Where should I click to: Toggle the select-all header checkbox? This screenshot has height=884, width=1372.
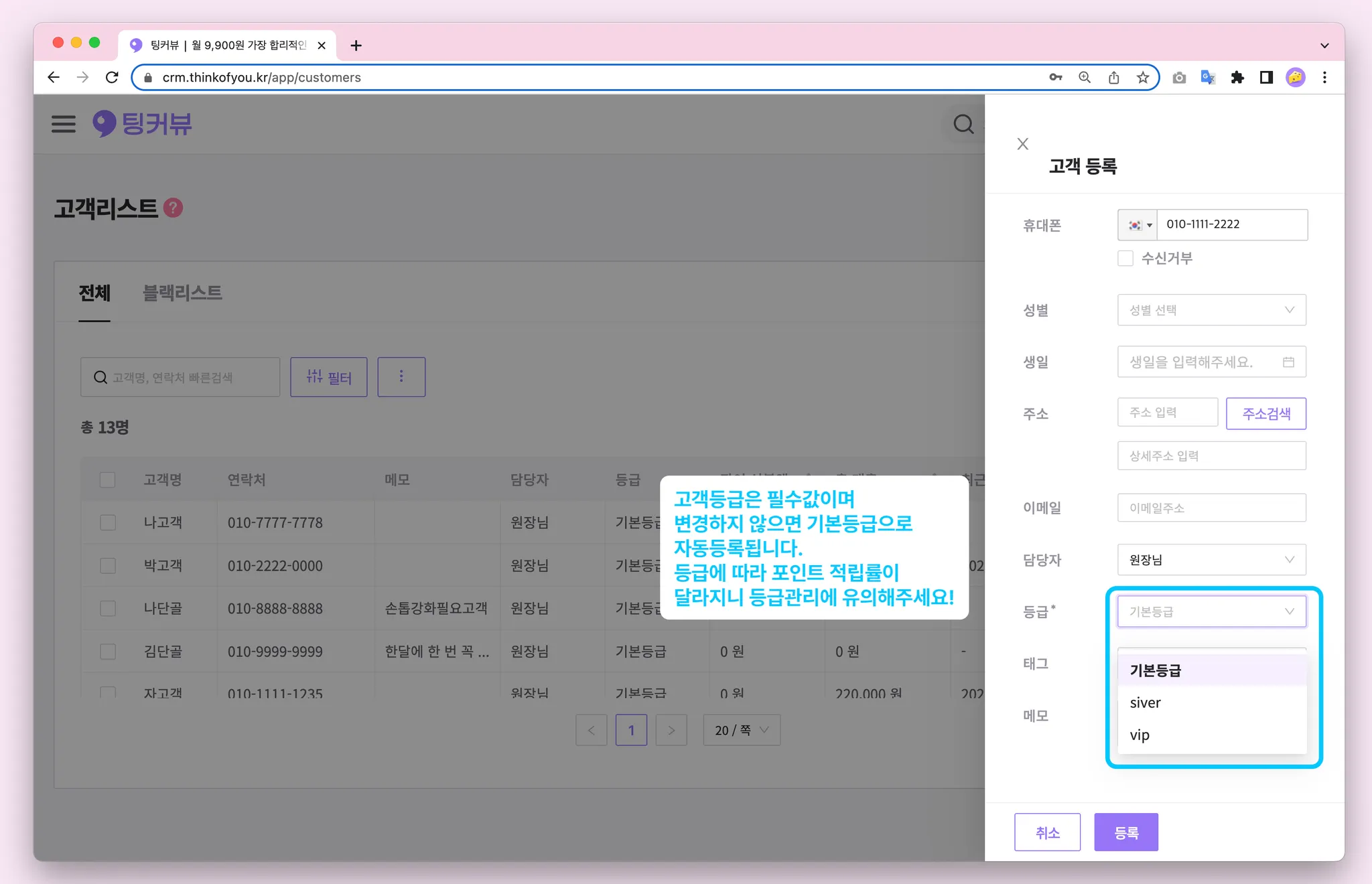point(108,480)
